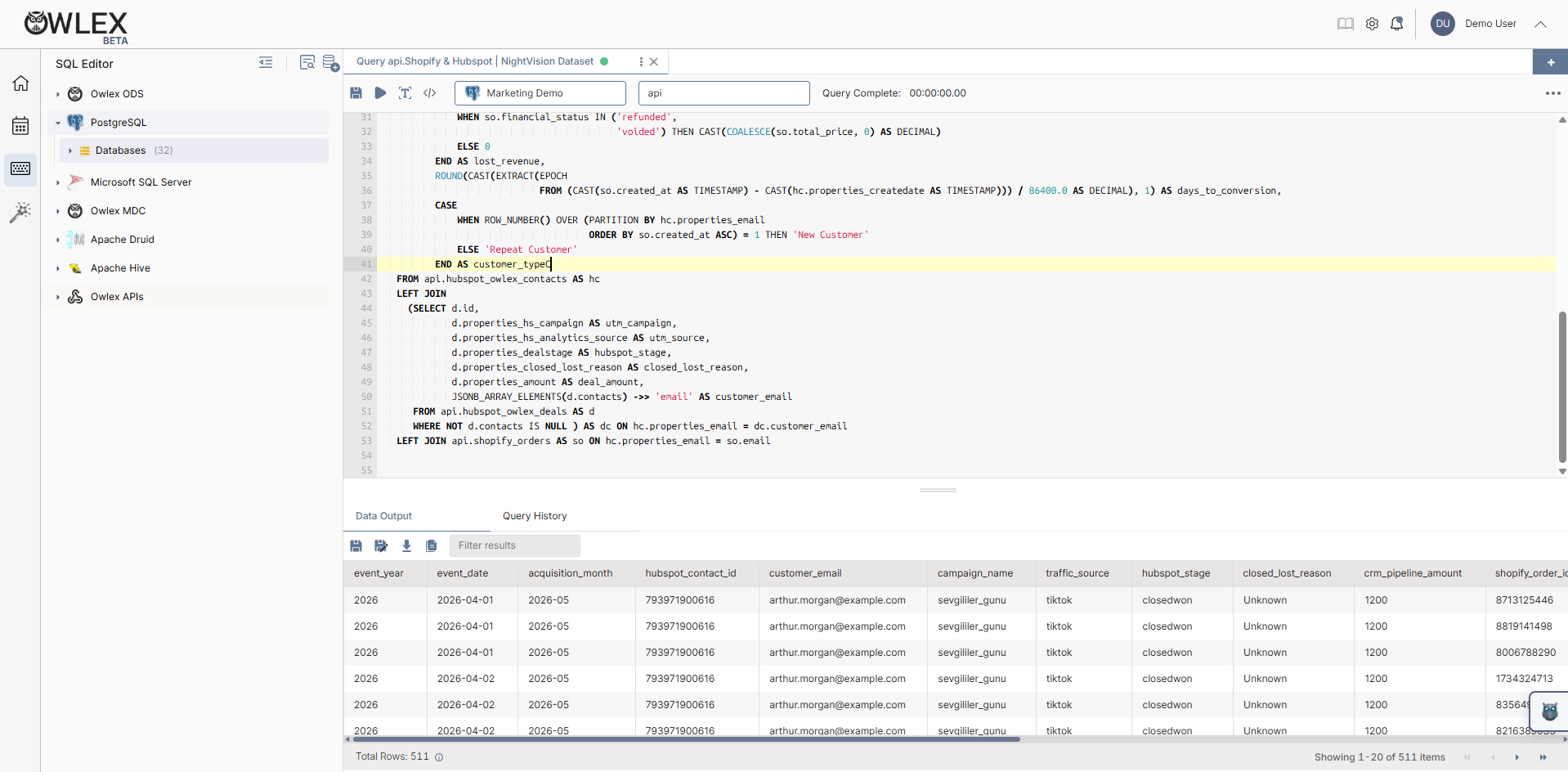
Task: Open saved queries list icon
Action: click(307, 63)
